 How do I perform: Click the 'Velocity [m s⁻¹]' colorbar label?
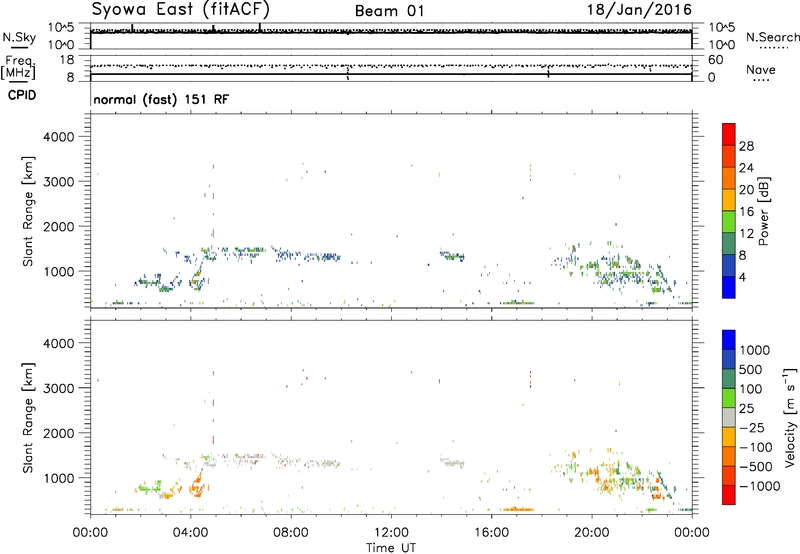(x=790, y=417)
